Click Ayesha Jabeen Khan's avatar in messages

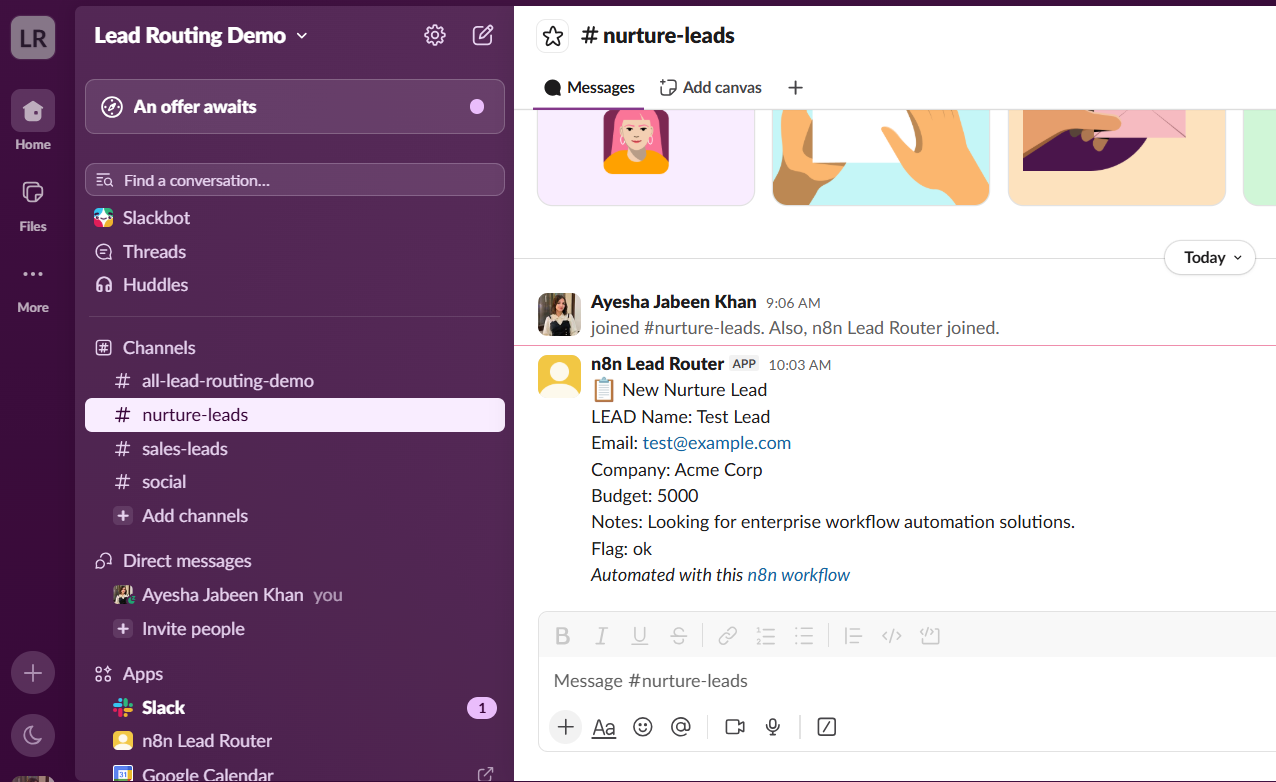(x=559, y=314)
